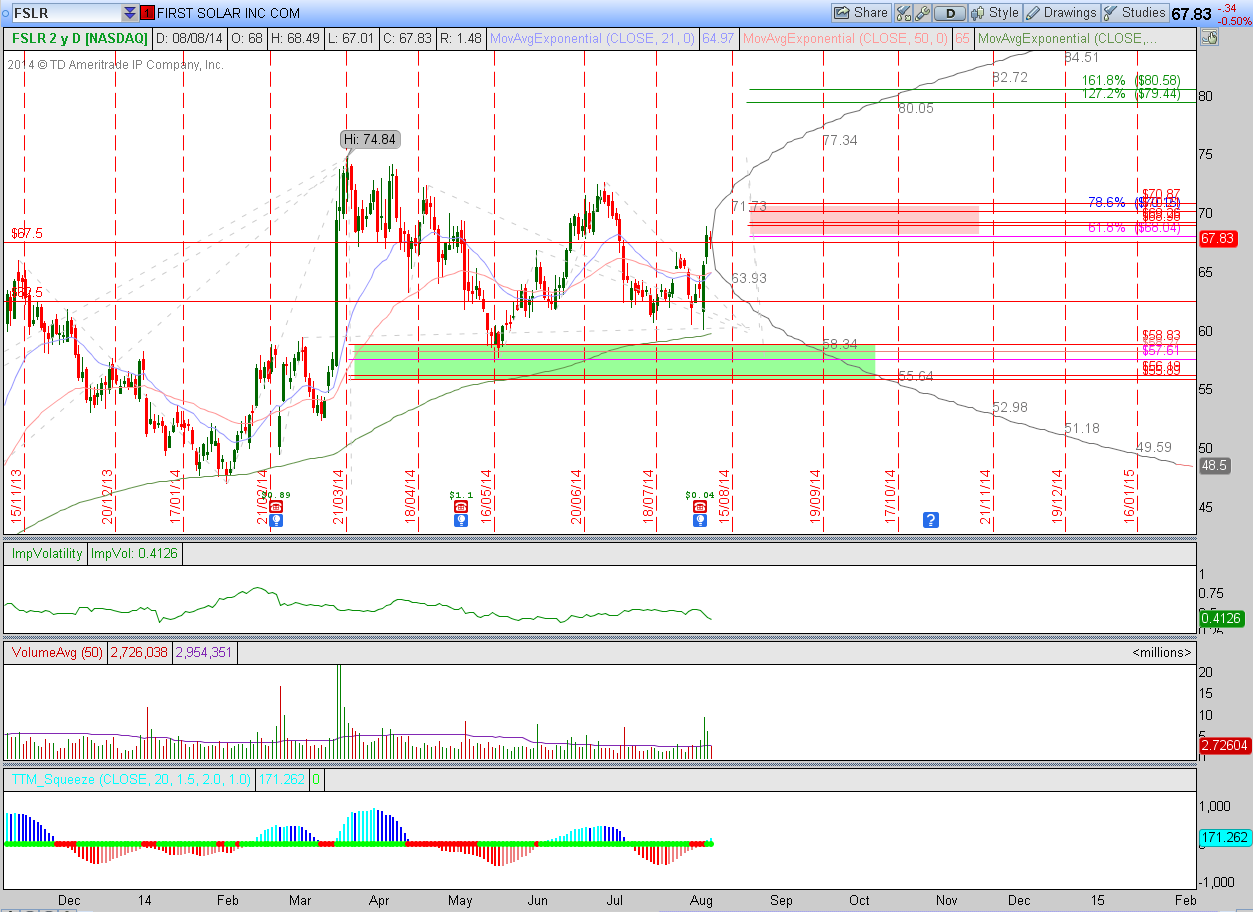Screen dimensions: 1253x912
Task: Click the $67.5 price level label
Action: pyautogui.click(x=27, y=233)
